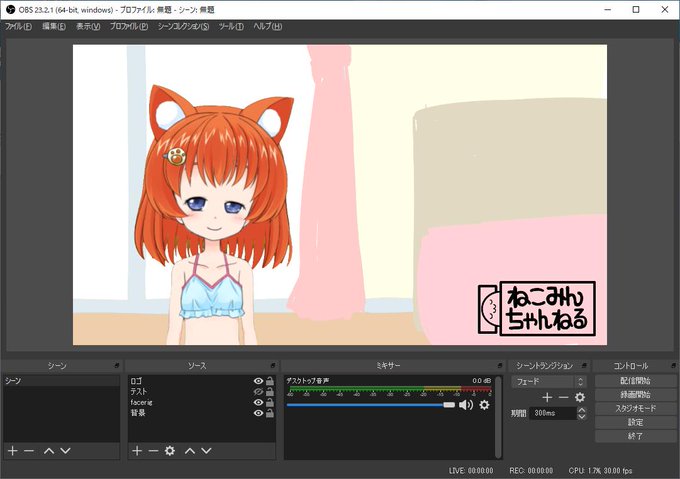
Task: Open the 編集(E) menu
Action: point(54,26)
